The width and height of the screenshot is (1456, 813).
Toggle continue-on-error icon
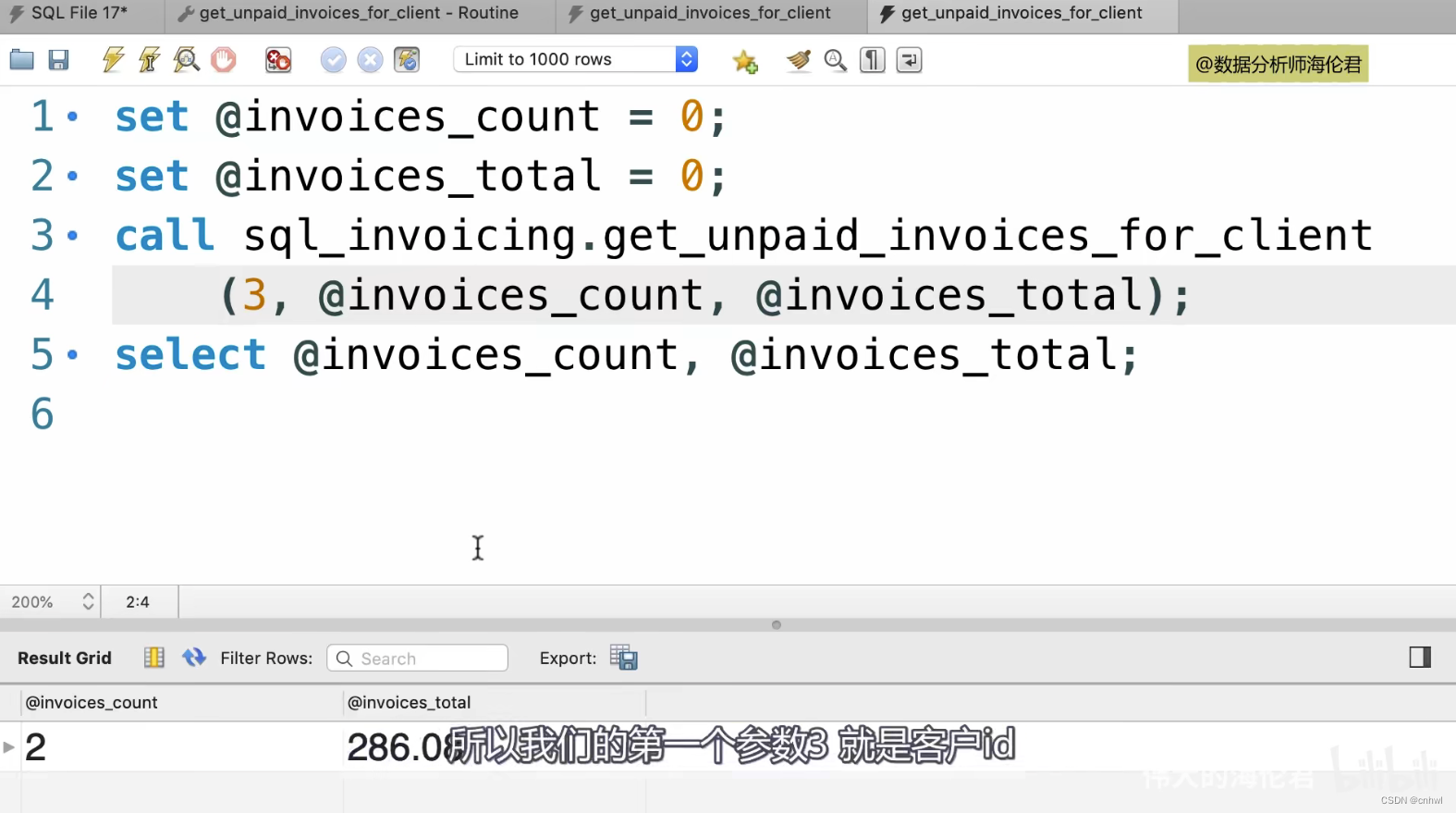278,60
